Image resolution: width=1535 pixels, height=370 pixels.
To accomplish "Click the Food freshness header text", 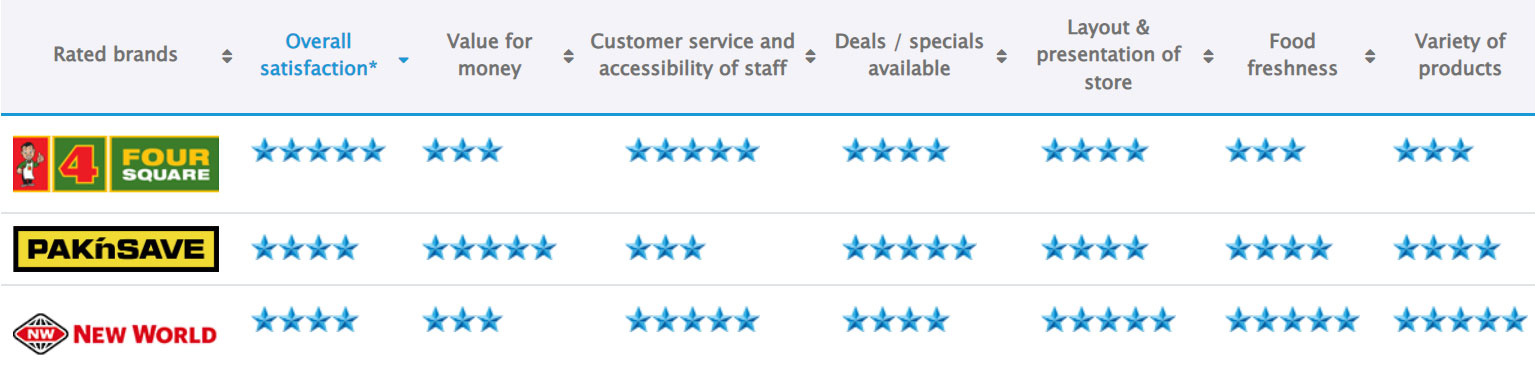I will tap(1292, 55).
